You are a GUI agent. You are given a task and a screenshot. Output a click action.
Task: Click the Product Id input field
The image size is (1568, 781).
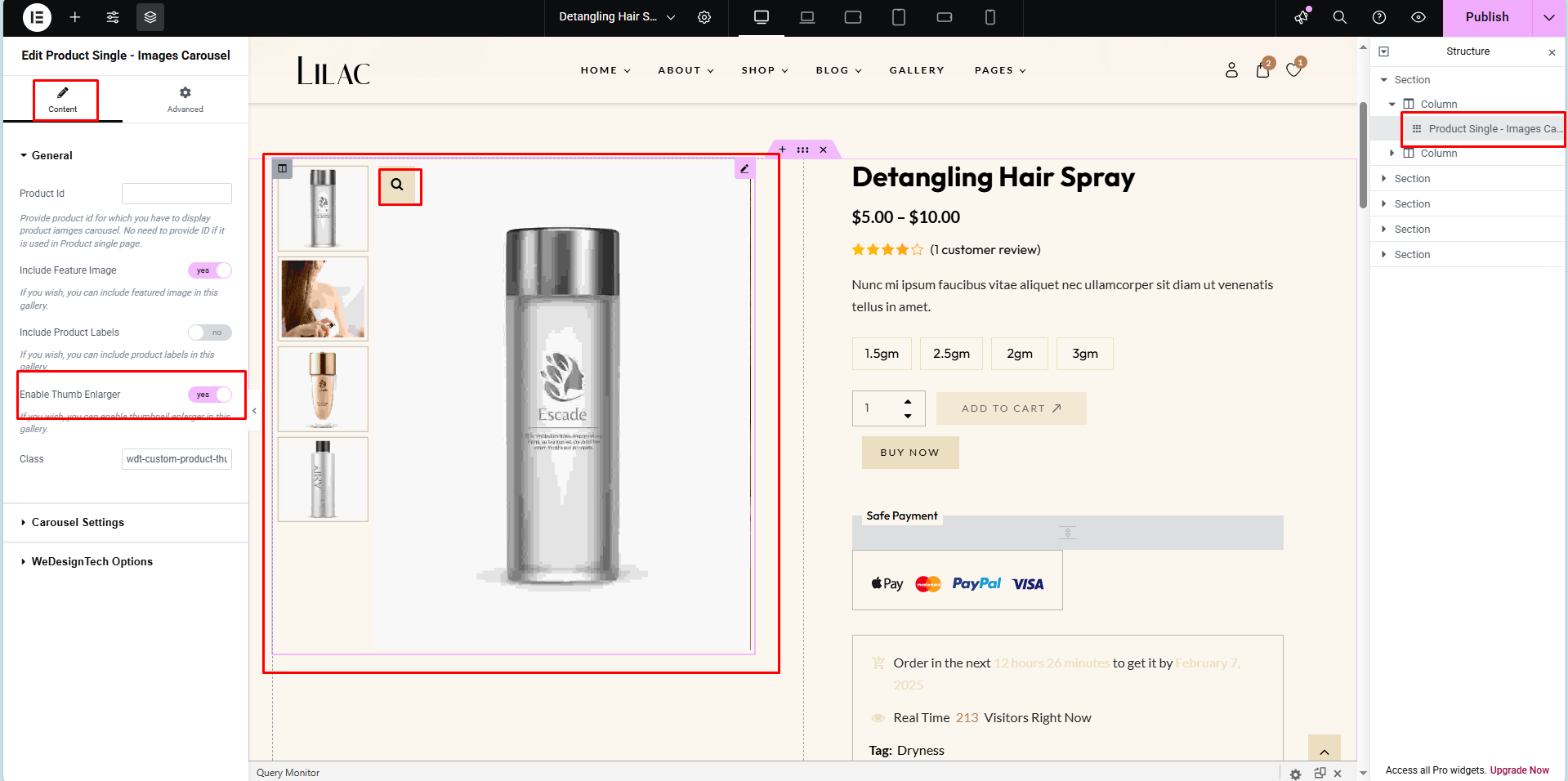[176, 194]
